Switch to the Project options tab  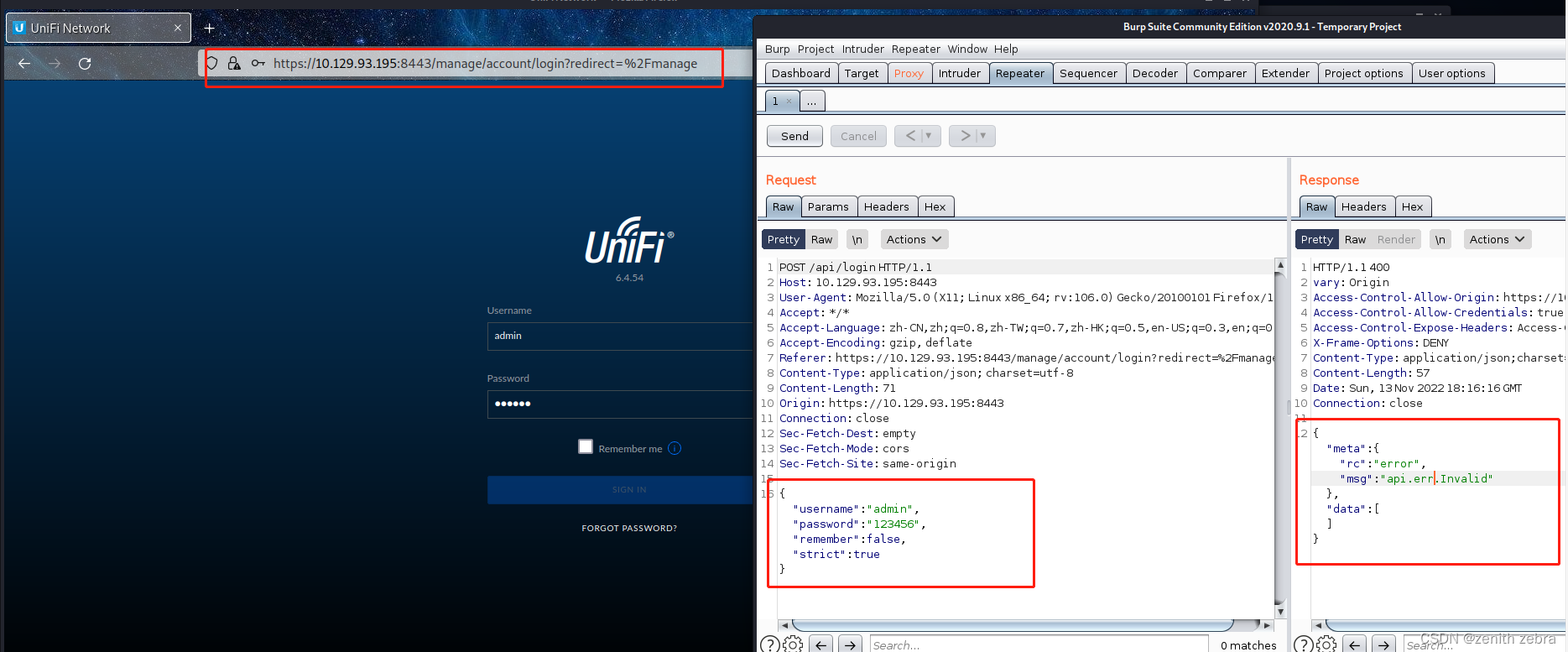1363,73
